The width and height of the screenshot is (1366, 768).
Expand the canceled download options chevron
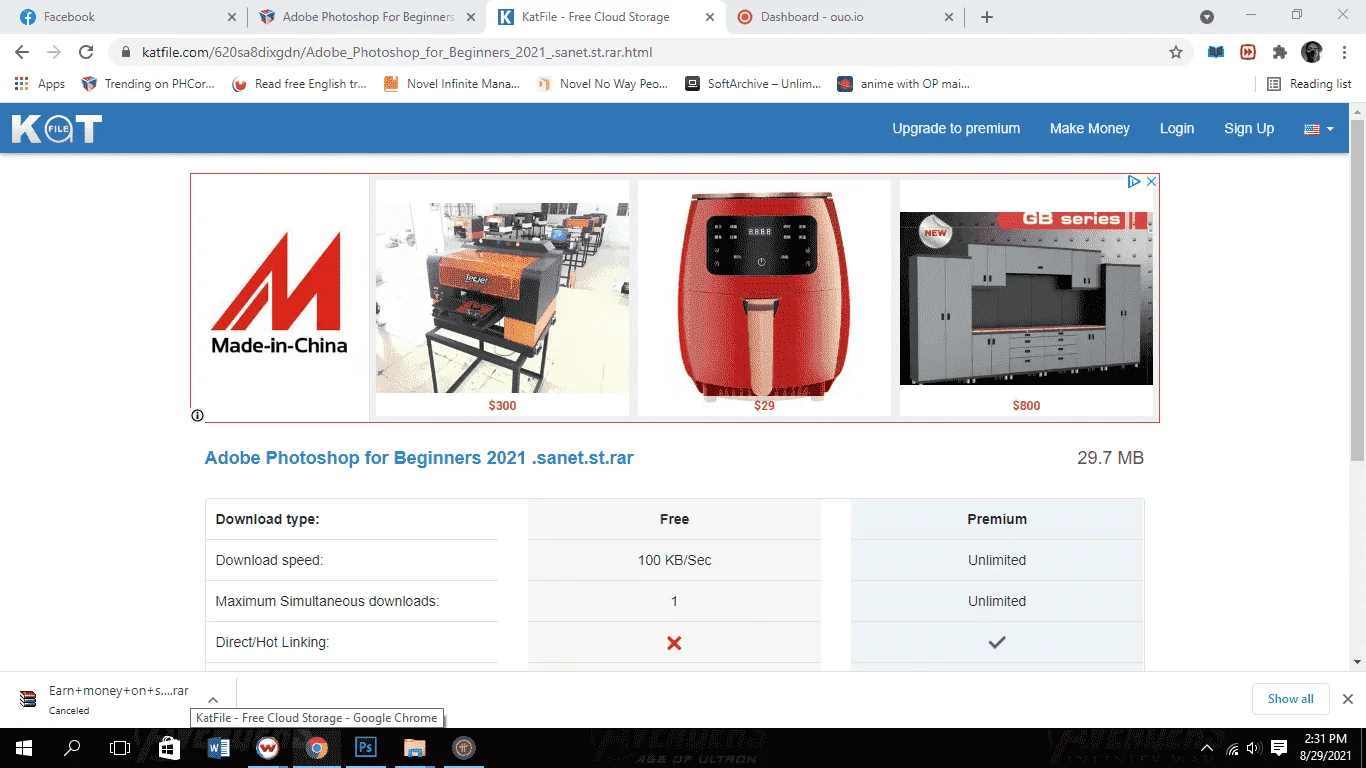[x=213, y=700]
